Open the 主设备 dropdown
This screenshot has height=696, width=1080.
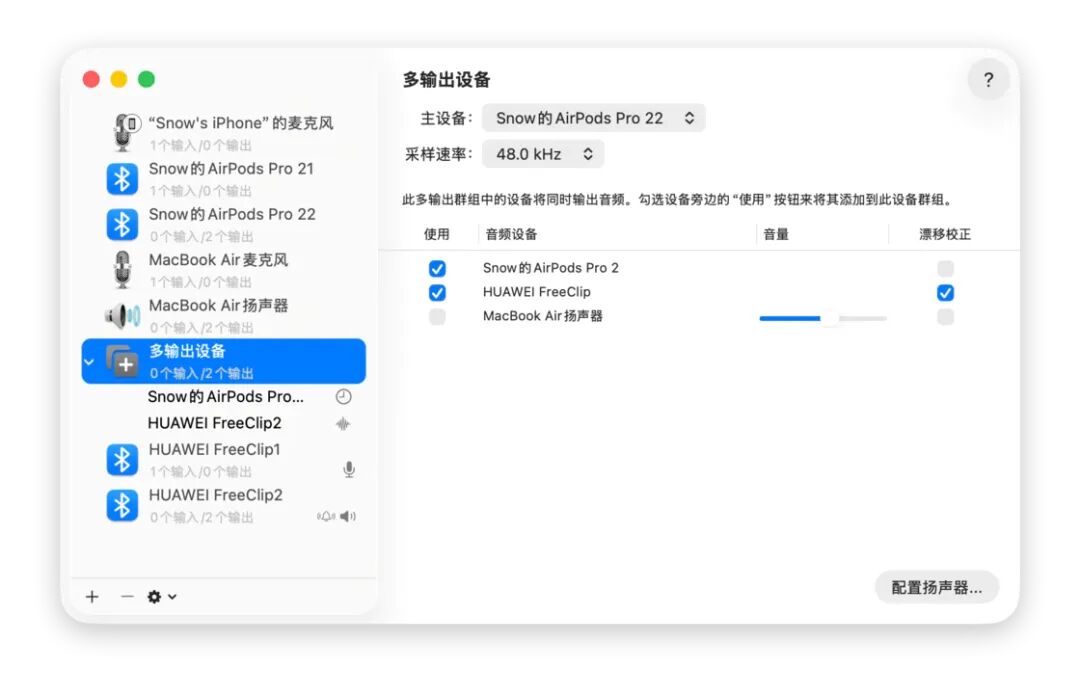click(x=594, y=119)
